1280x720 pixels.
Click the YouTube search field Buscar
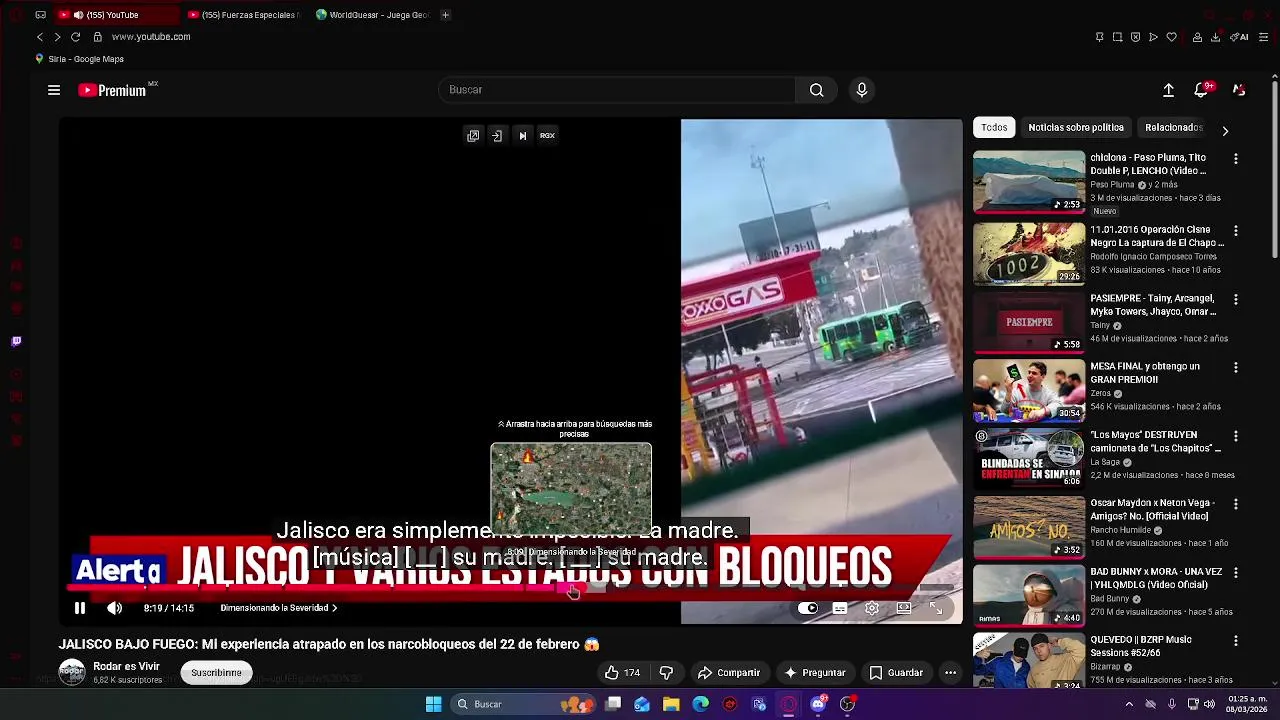[617, 90]
